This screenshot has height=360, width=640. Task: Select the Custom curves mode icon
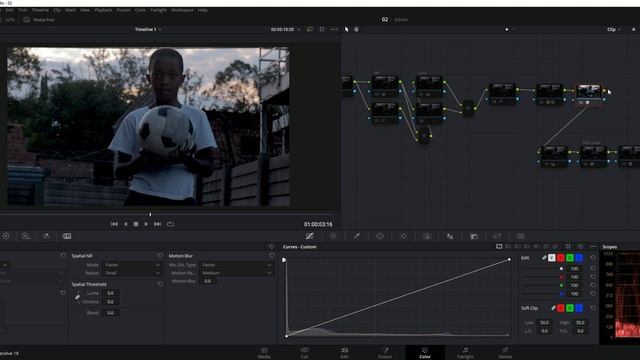pos(499,247)
